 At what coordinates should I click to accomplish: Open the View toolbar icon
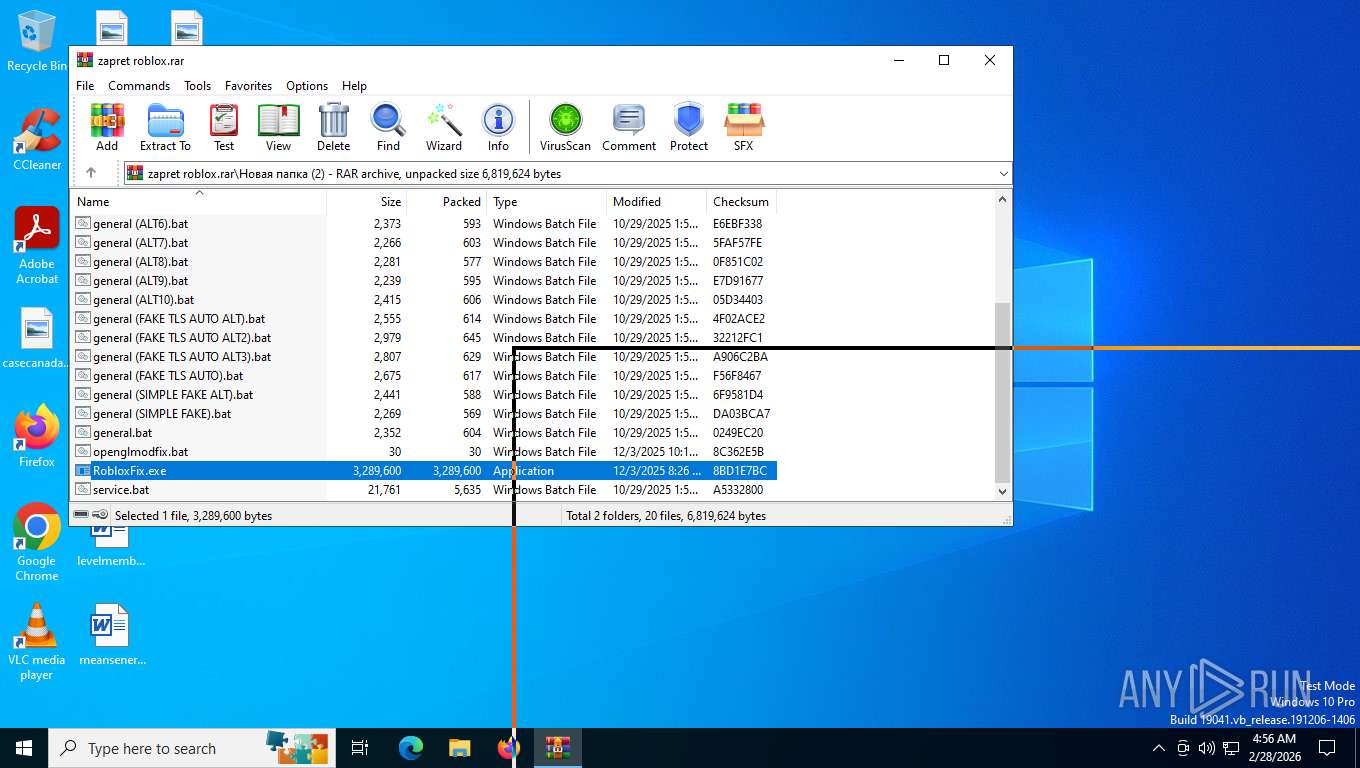click(x=278, y=127)
